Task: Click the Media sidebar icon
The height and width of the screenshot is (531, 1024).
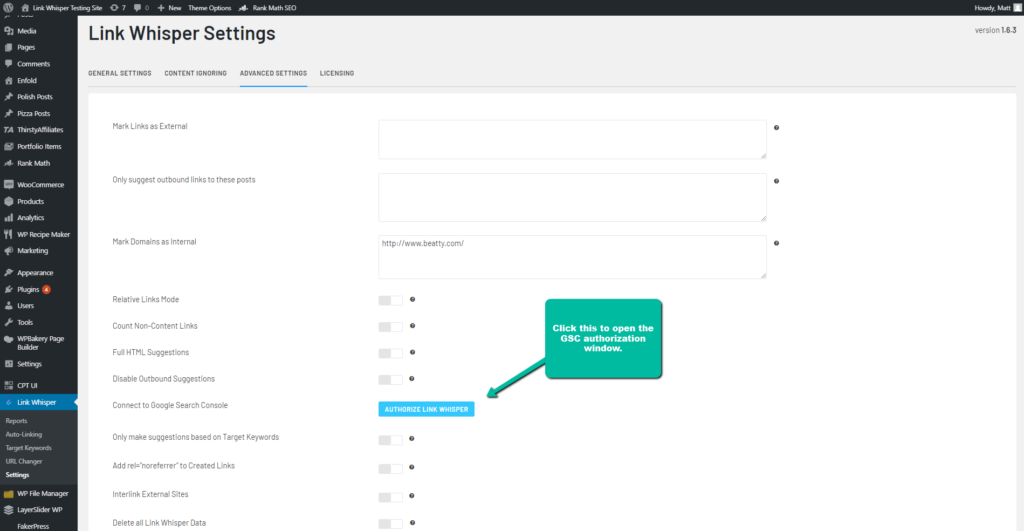Action: tap(8, 31)
